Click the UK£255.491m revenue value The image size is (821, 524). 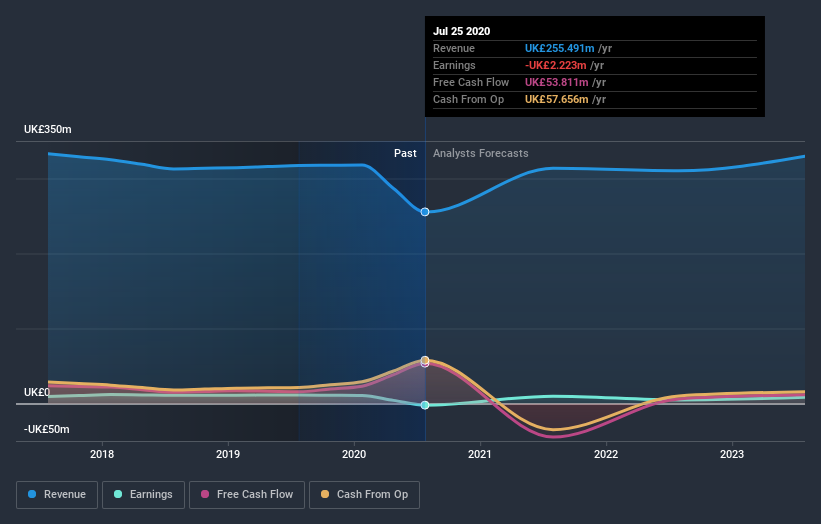point(560,48)
